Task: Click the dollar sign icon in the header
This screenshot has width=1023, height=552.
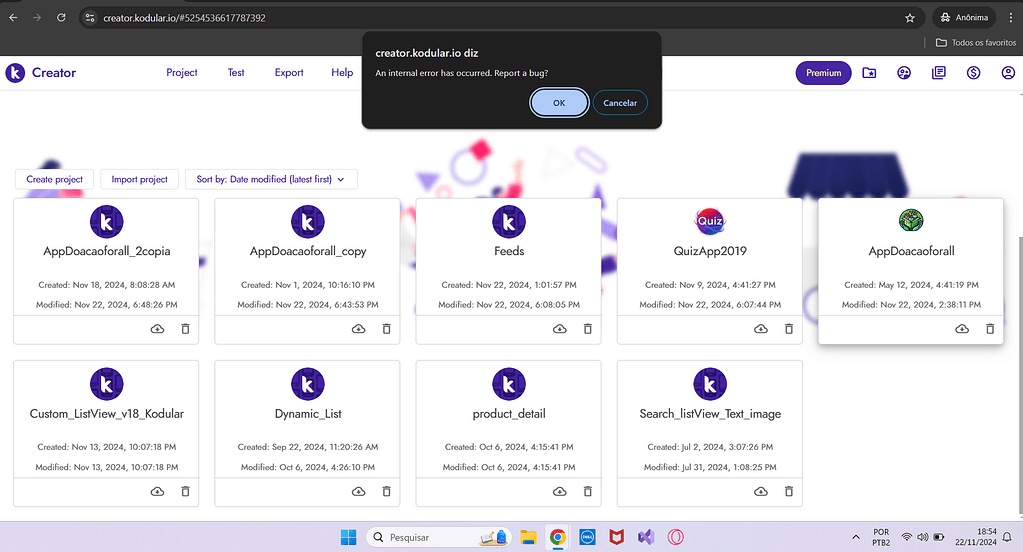Action: click(973, 73)
